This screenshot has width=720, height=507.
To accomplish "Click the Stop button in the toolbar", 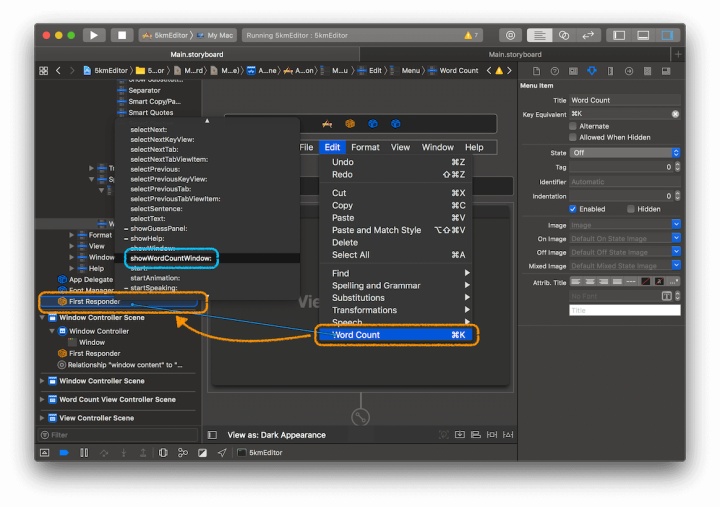I will click(x=122, y=35).
